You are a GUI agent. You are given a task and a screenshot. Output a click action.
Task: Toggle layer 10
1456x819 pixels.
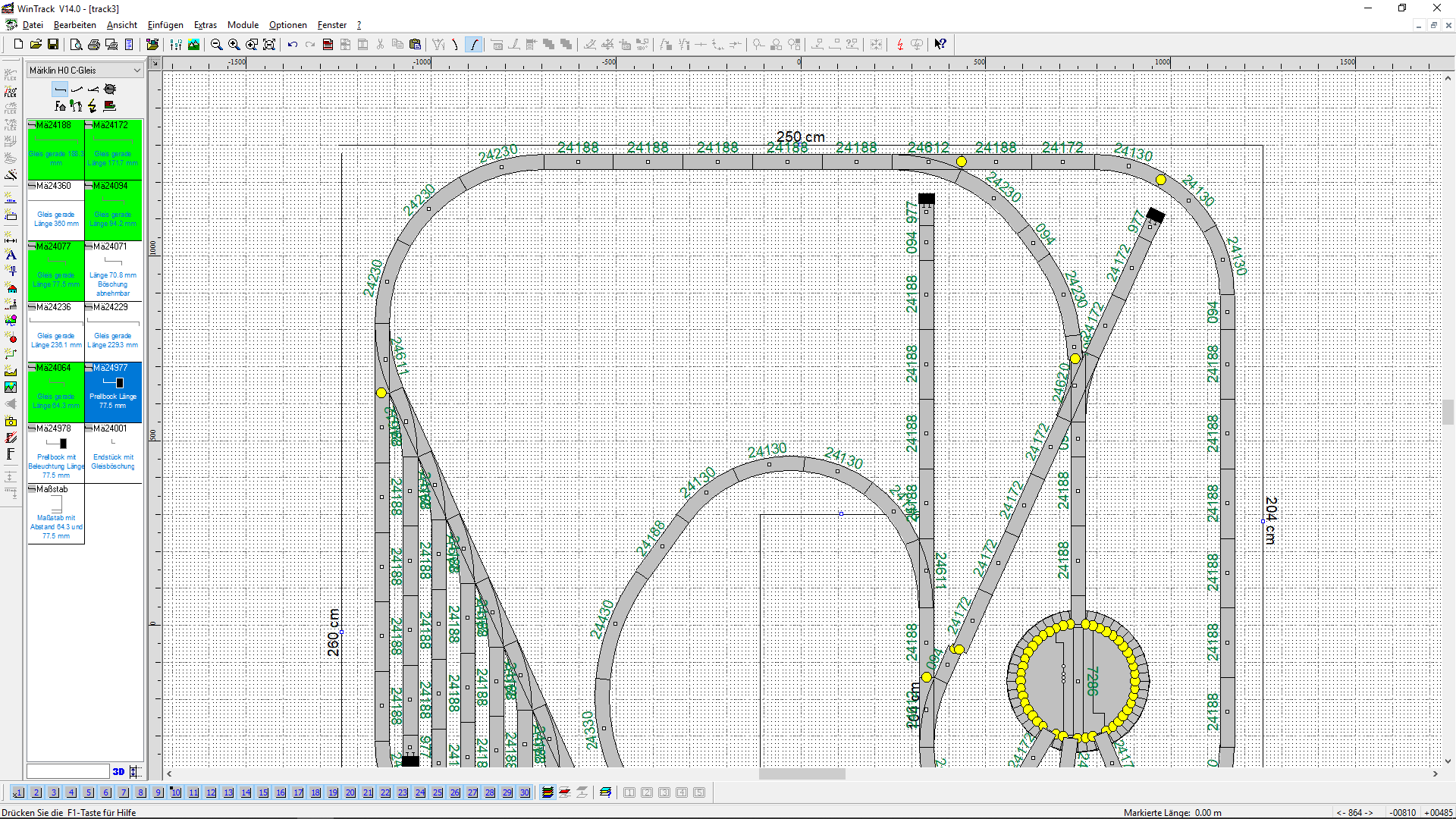tap(176, 792)
